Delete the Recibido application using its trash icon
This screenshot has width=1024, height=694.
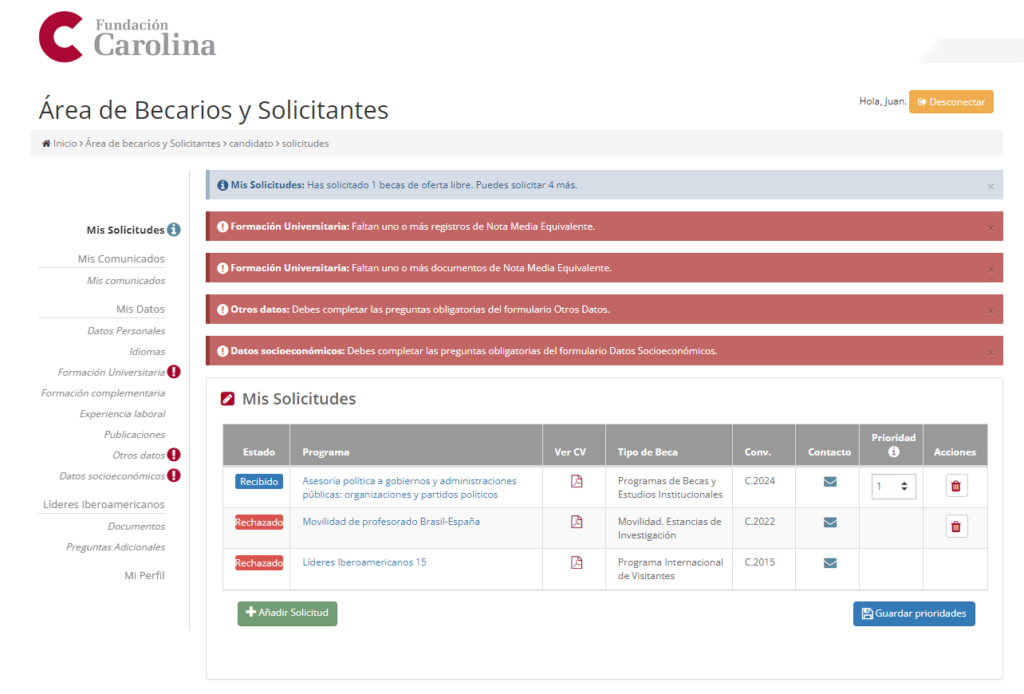click(955, 484)
